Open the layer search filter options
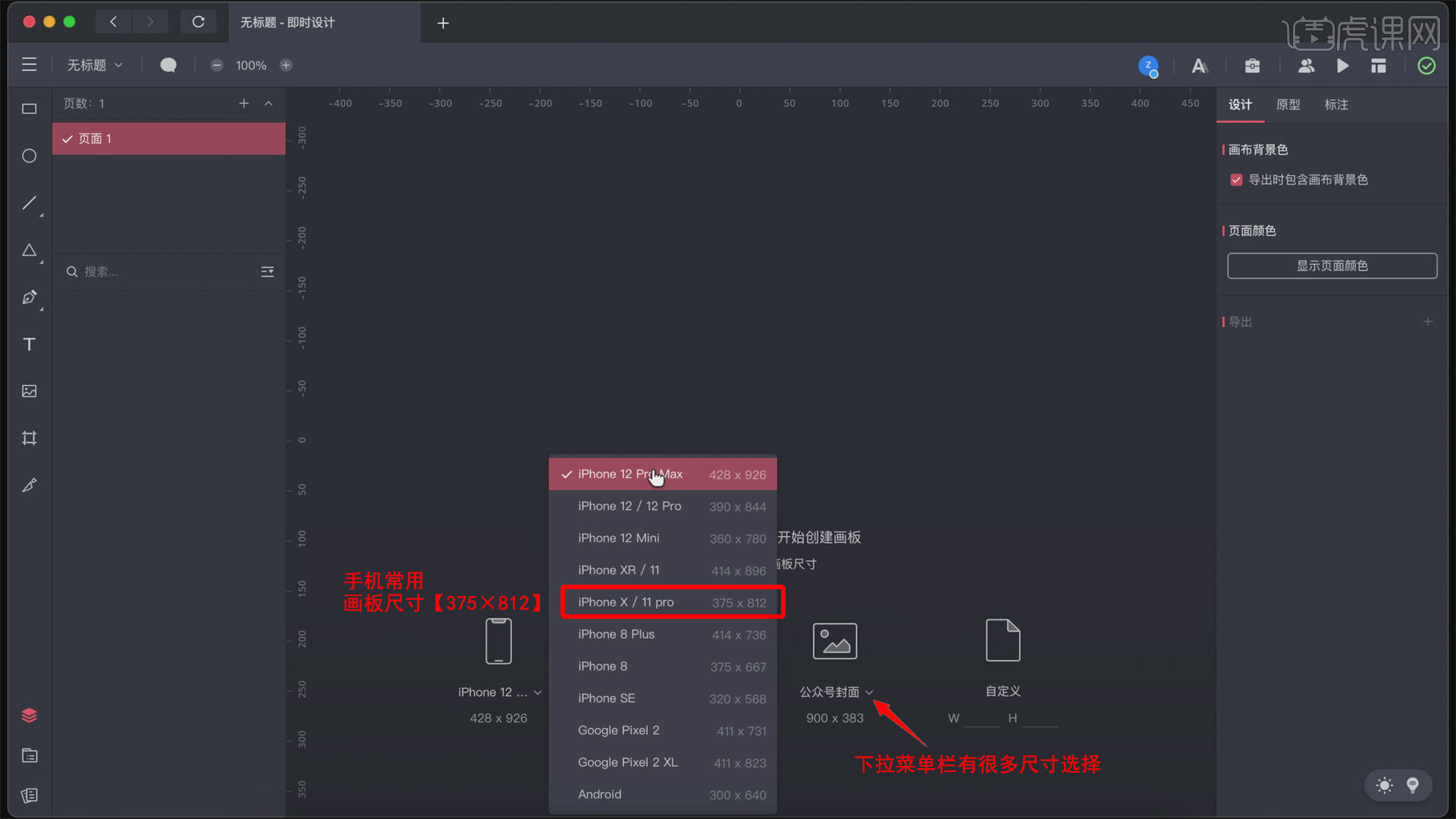 pos(267,271)
